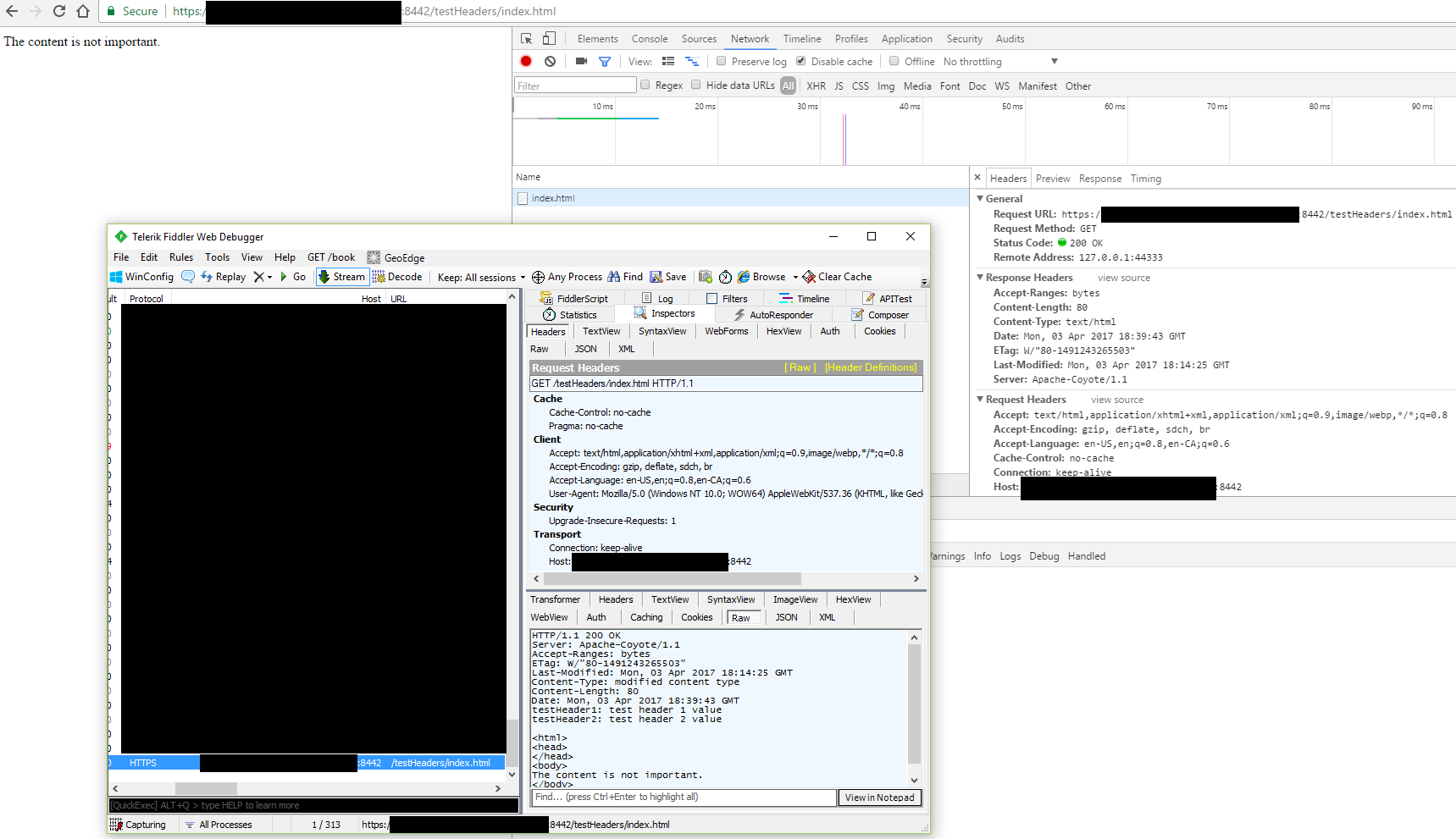The height and width of the screenshot is (839, 1456).
Task: Open the Browse dropdown arrow in Fiddler
Action: click(795, 277)
